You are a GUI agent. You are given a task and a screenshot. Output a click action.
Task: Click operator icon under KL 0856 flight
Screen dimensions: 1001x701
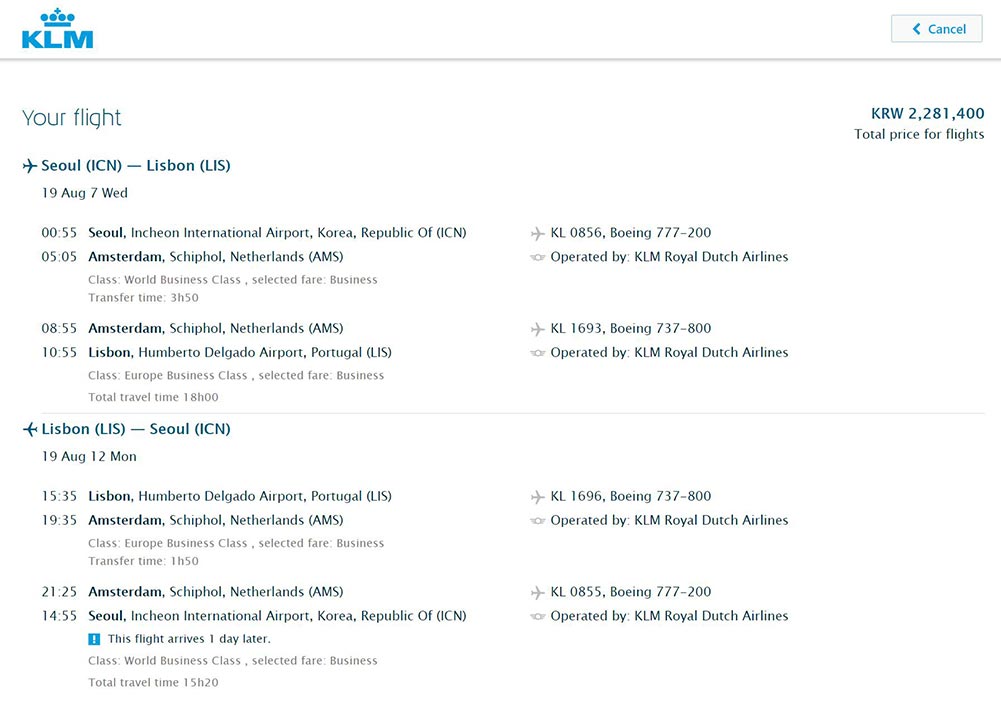click(x=538, y=257)
